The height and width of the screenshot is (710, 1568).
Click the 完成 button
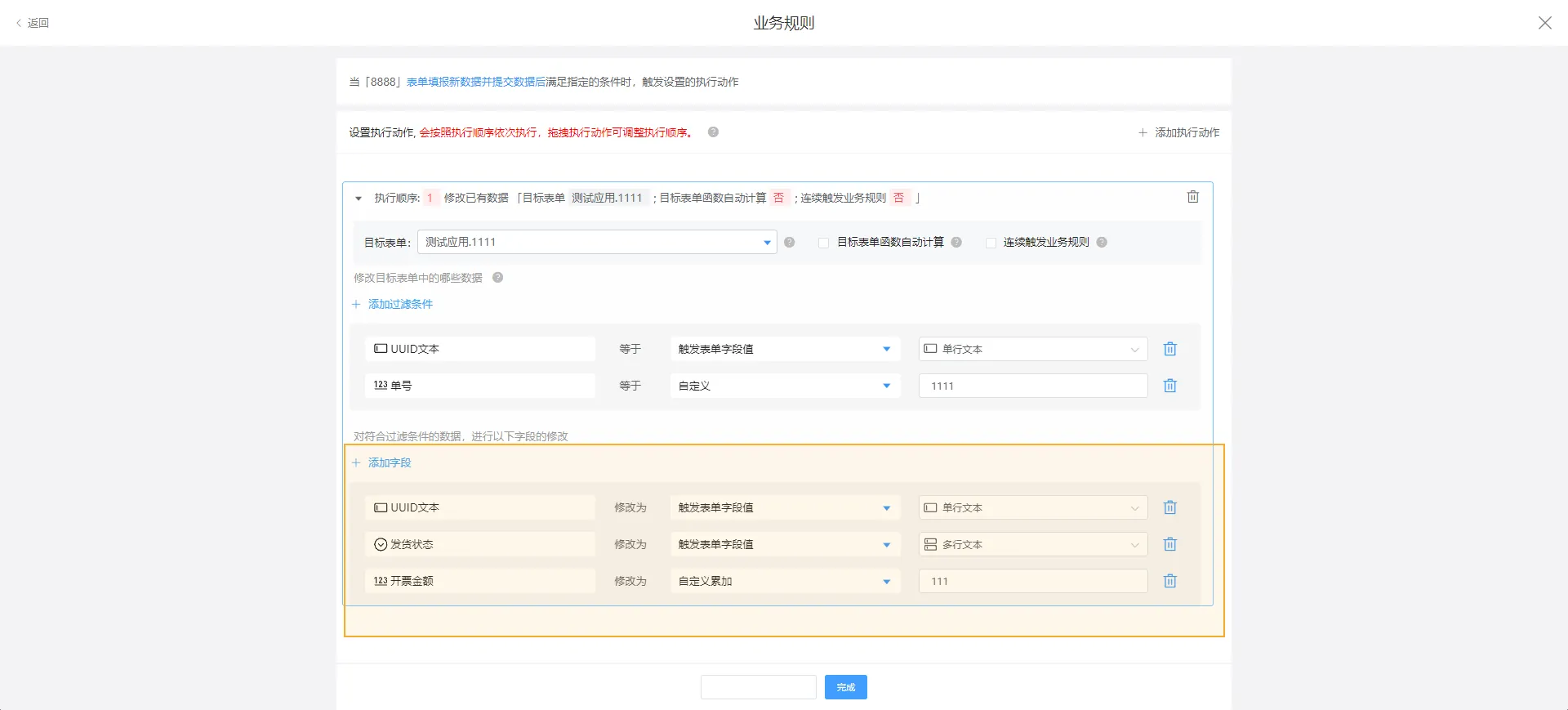click(x=845, y=687)
